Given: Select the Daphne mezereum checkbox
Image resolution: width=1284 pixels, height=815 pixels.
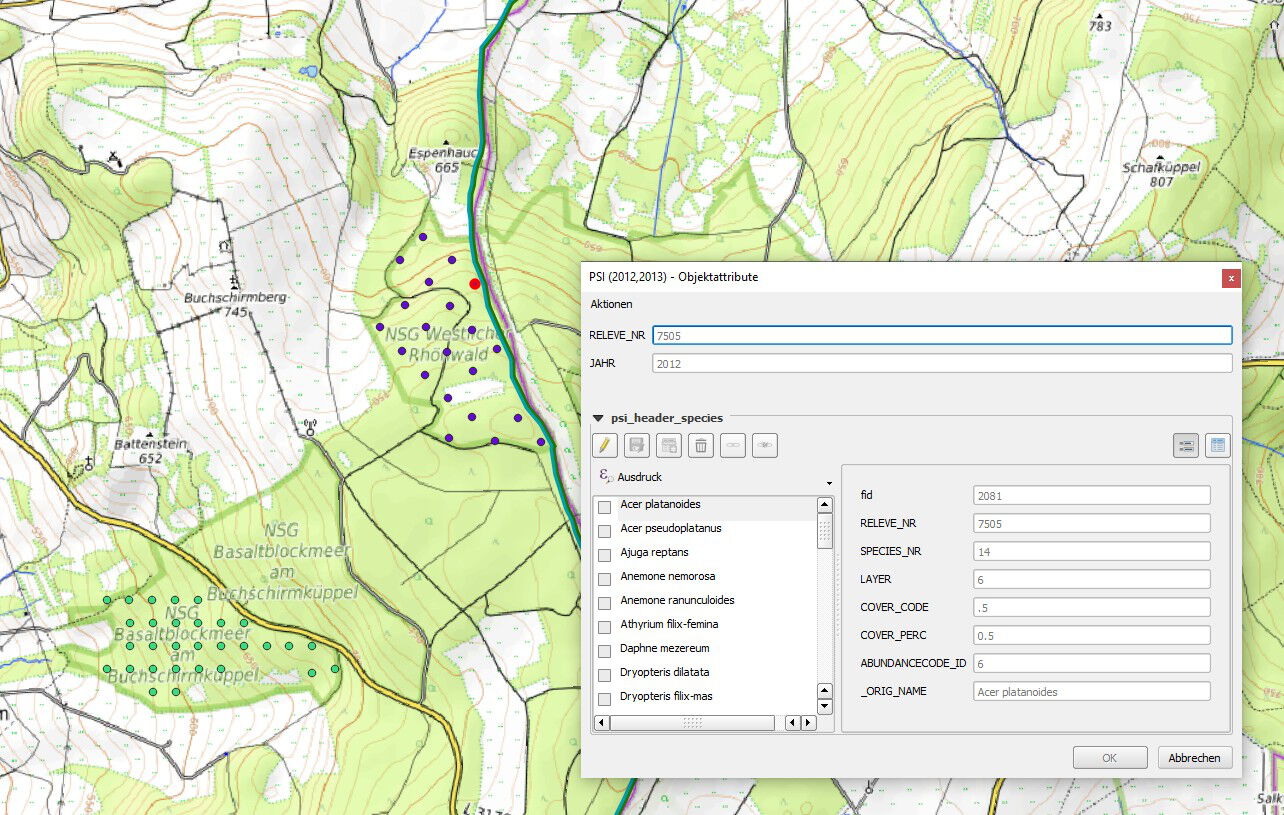Looking at the screenshot, I should [604, 650].
